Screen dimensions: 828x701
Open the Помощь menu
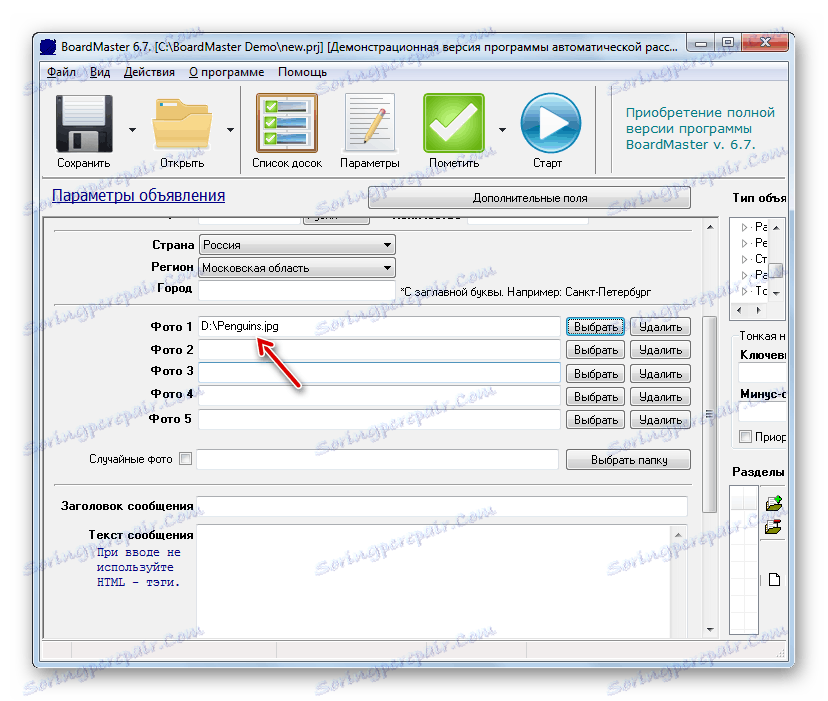point(303,72)
